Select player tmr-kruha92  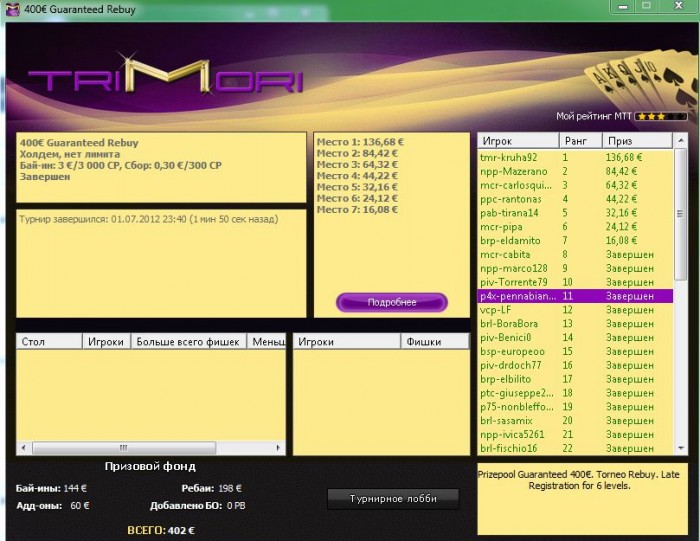(x=575, y=158)
